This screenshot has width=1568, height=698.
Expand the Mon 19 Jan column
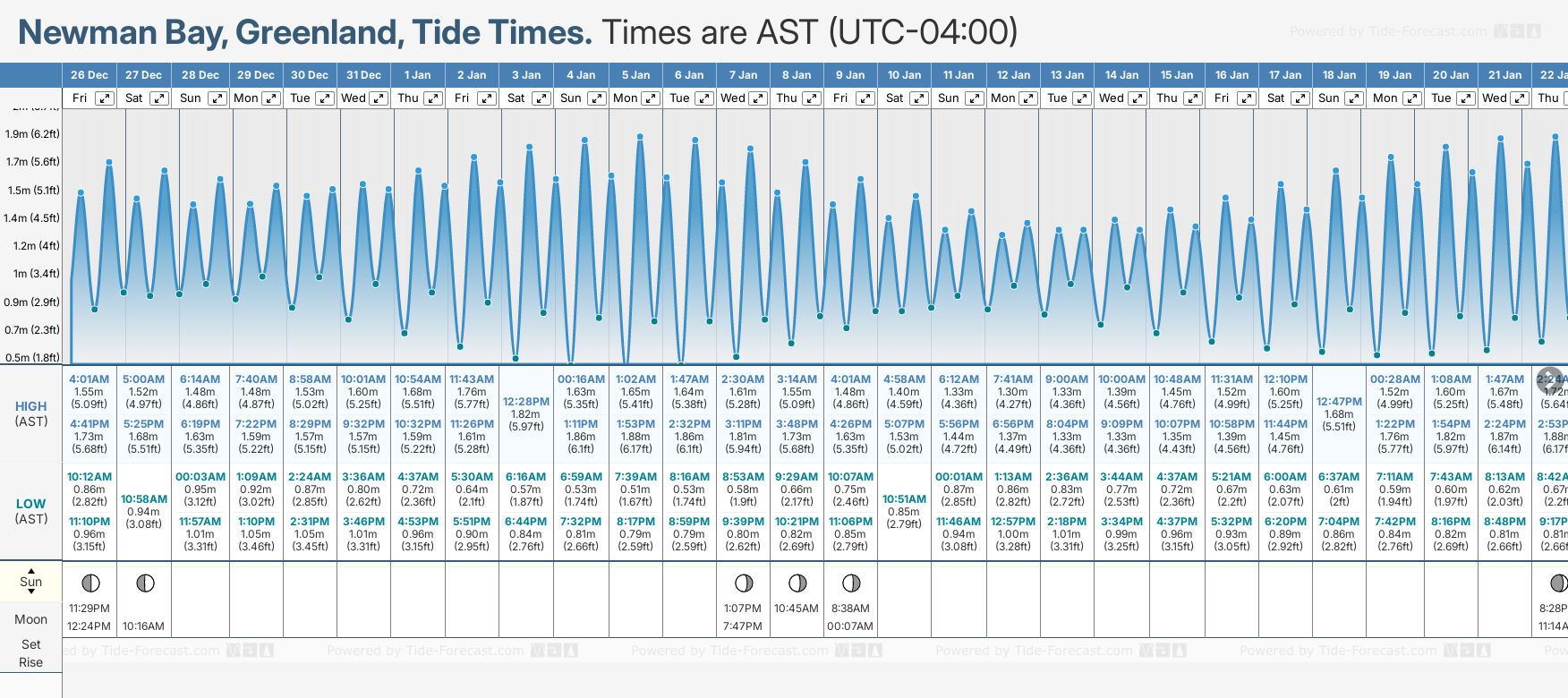(1411, 98)
